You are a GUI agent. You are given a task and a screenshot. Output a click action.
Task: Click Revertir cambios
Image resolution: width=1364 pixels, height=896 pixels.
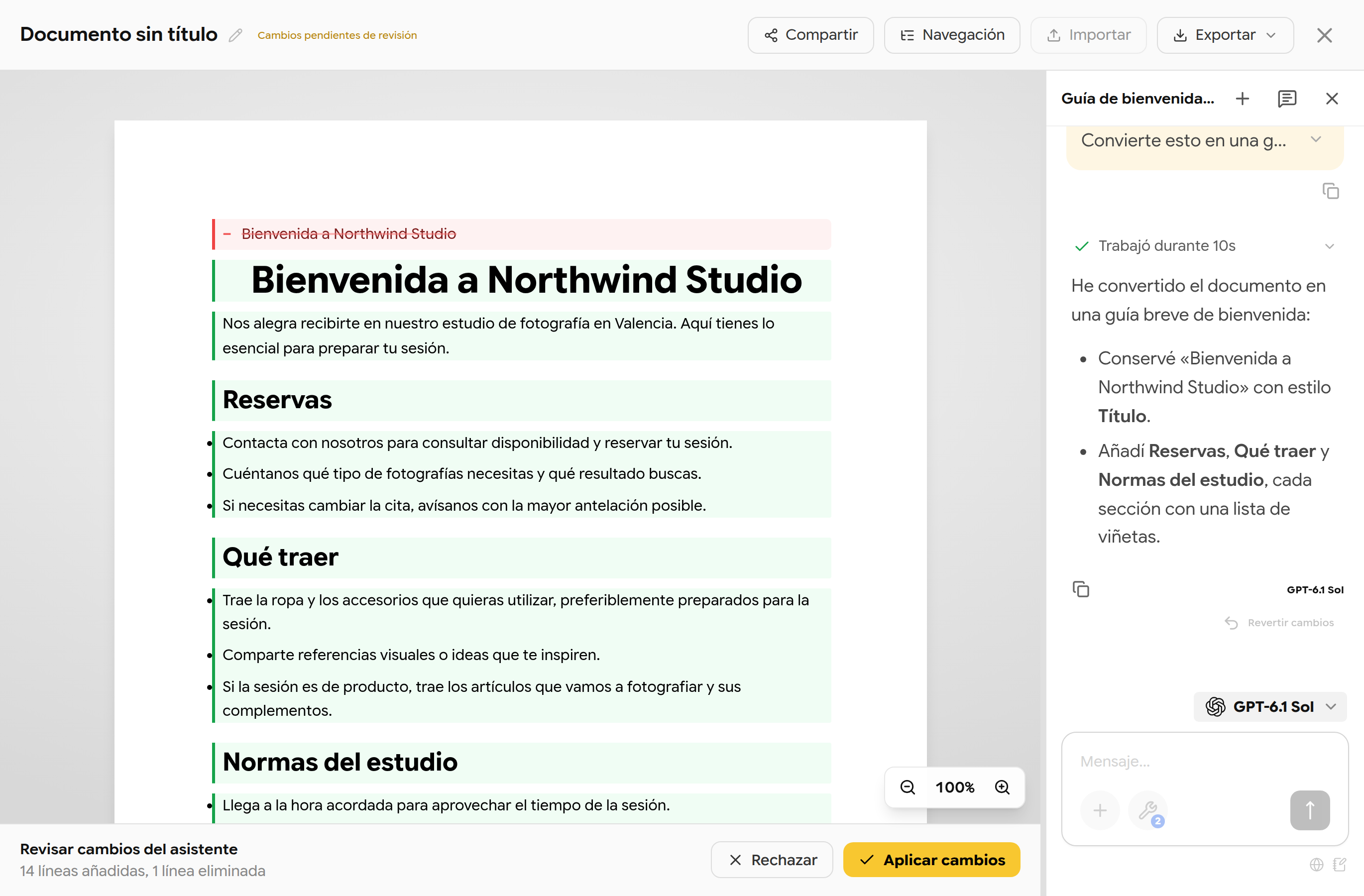(1279, 623)
